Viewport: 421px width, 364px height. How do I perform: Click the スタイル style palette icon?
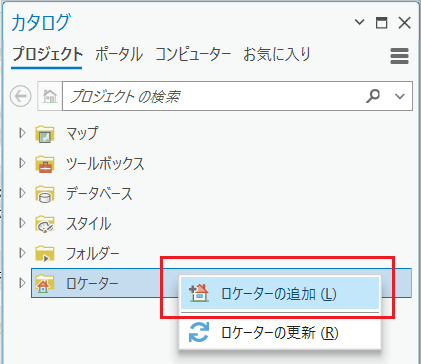45,224
